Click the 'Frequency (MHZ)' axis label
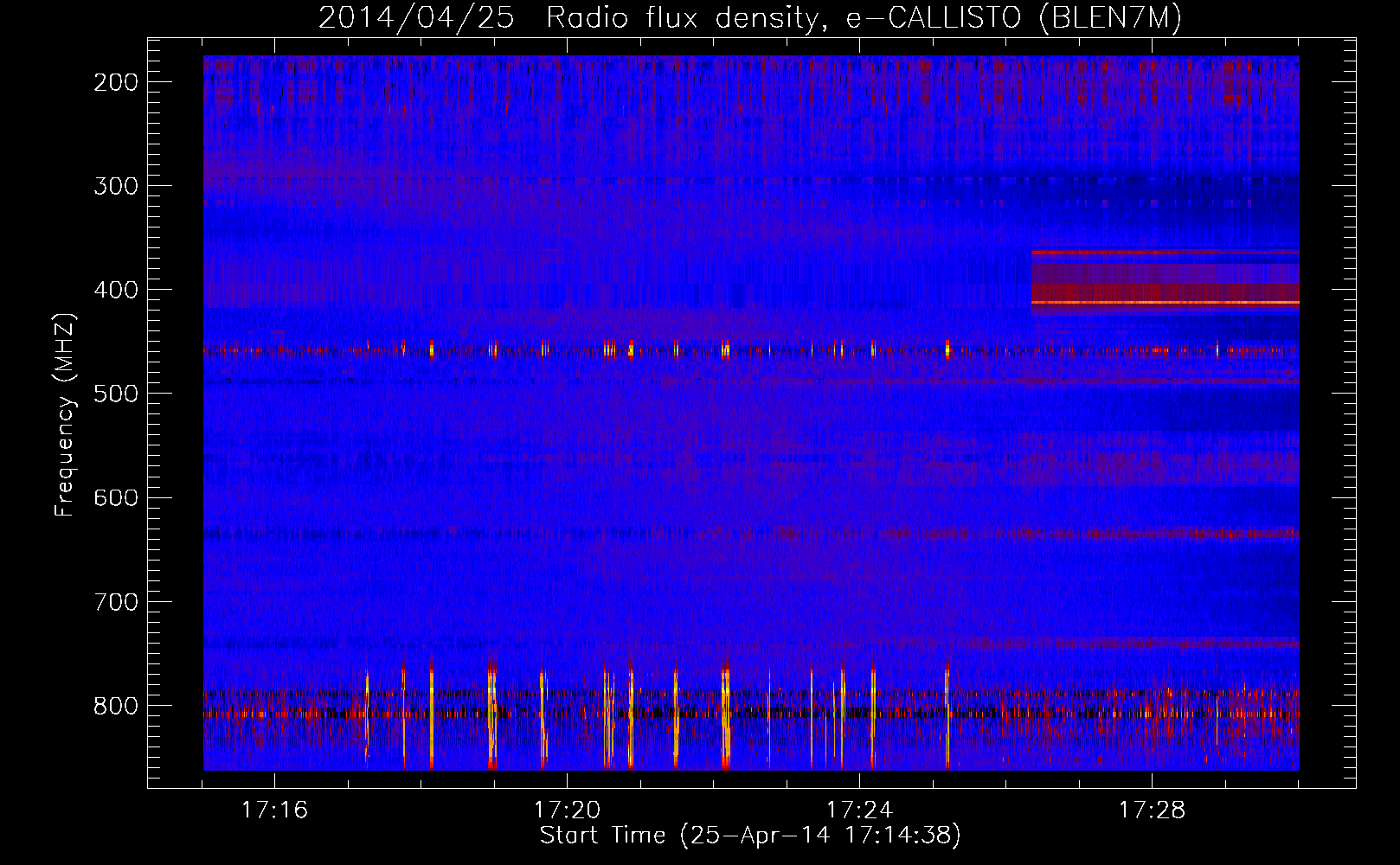This screenshot has height=865, width=1400. (65, 415)
